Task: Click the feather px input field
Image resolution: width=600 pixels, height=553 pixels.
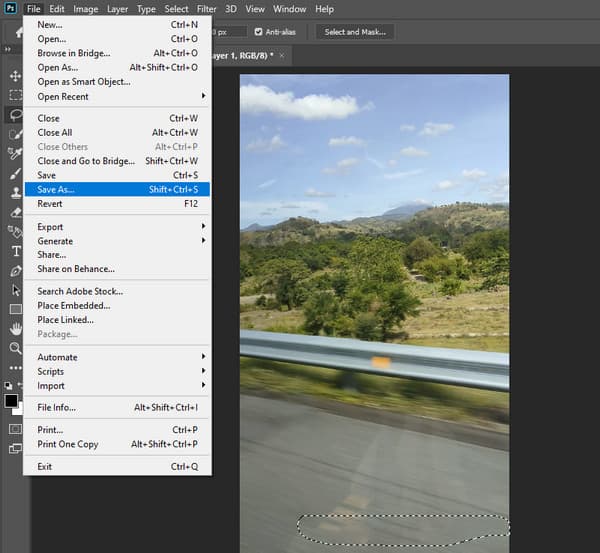Action: pyautogui.click(x=230, y=32)
